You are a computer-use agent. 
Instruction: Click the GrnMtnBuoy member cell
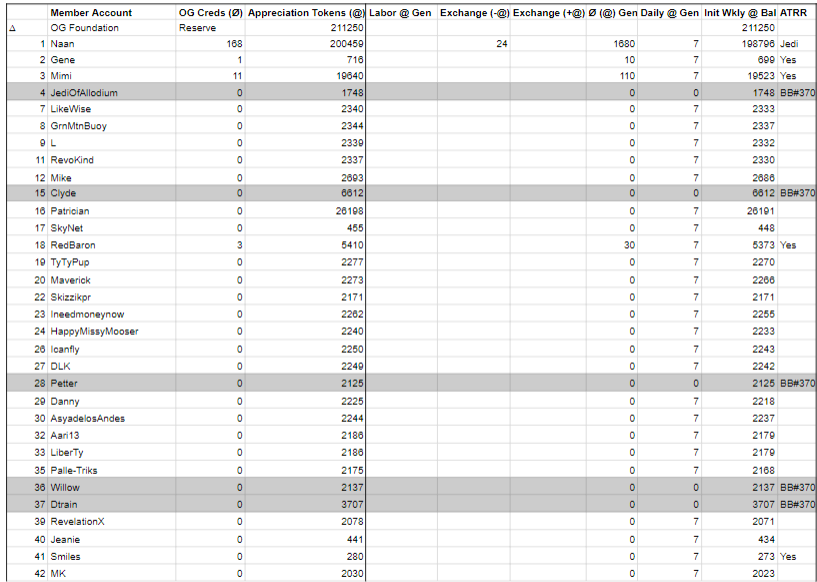112,126
